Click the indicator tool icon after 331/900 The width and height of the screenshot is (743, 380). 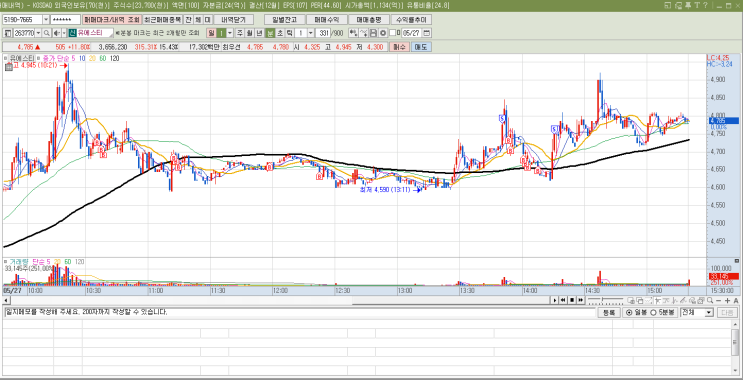pos(353,33)
